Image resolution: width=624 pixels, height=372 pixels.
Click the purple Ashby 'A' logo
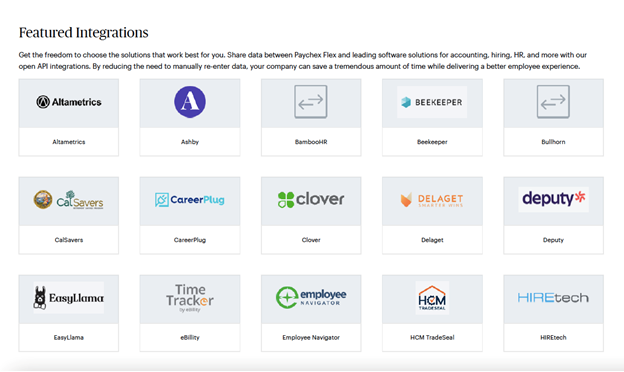190,102
